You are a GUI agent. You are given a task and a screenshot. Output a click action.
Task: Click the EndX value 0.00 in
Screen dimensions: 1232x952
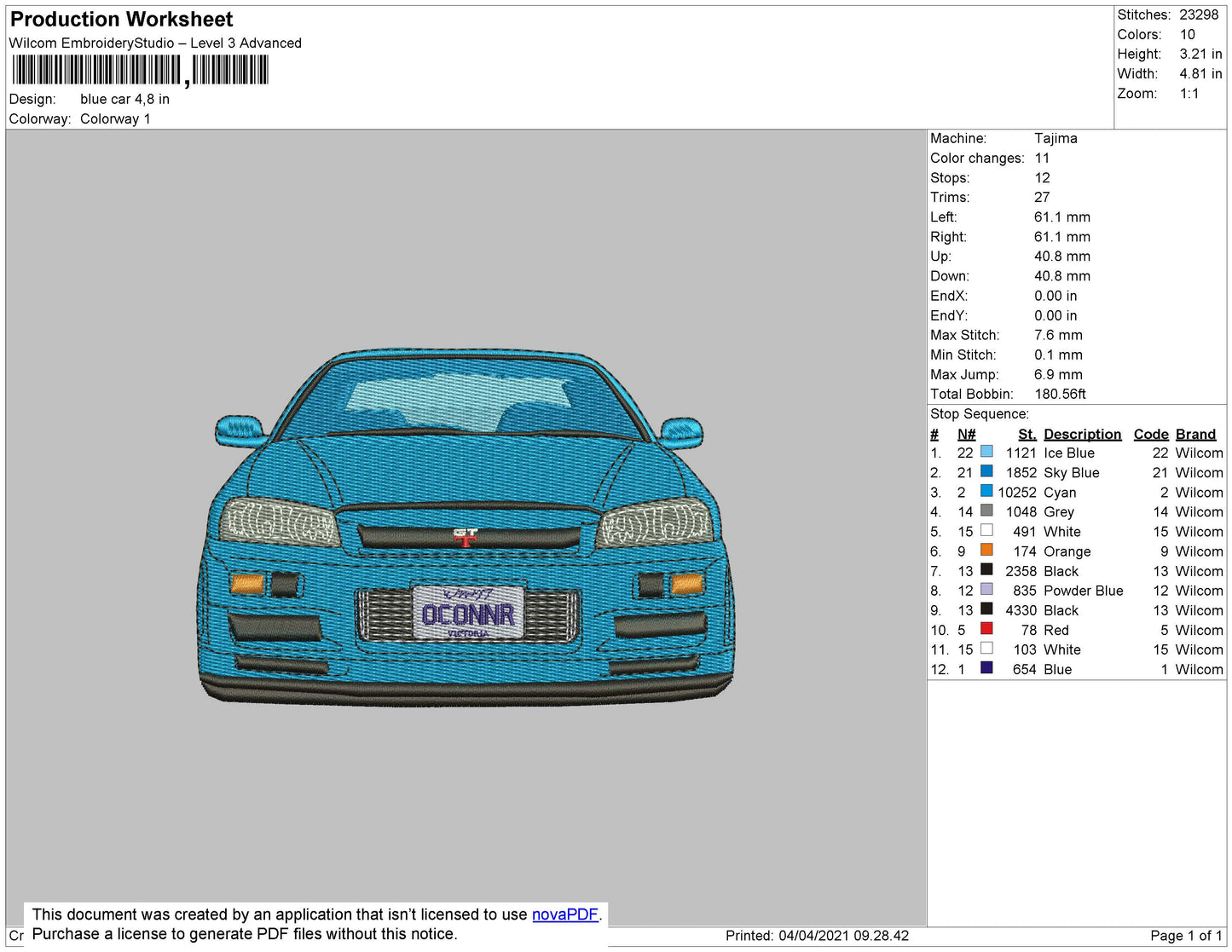pyautogui.click(x=1056, y=296)
